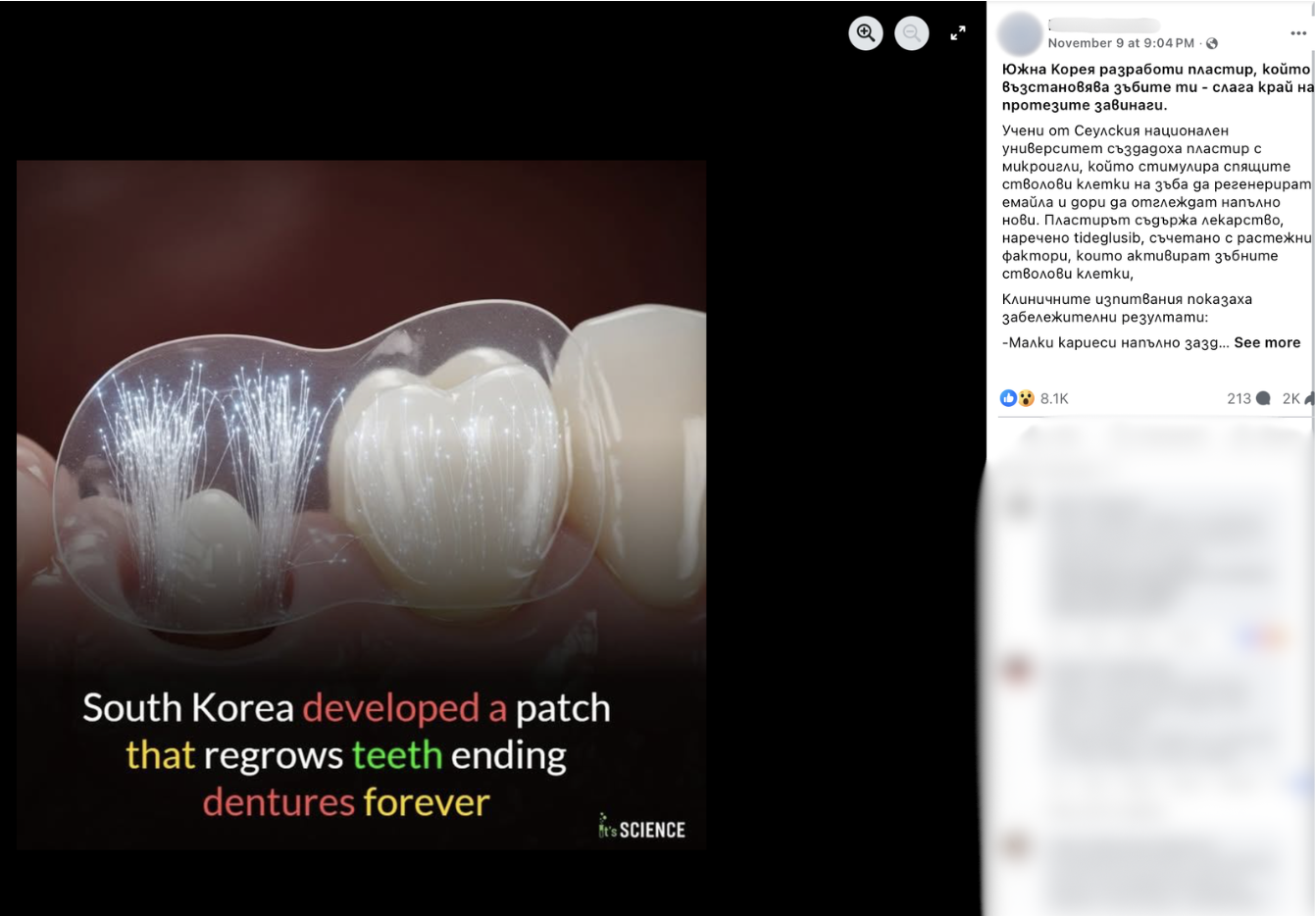Zoom in on the photo
Screen dimensions: 1316x916
[x=866, y=33]
